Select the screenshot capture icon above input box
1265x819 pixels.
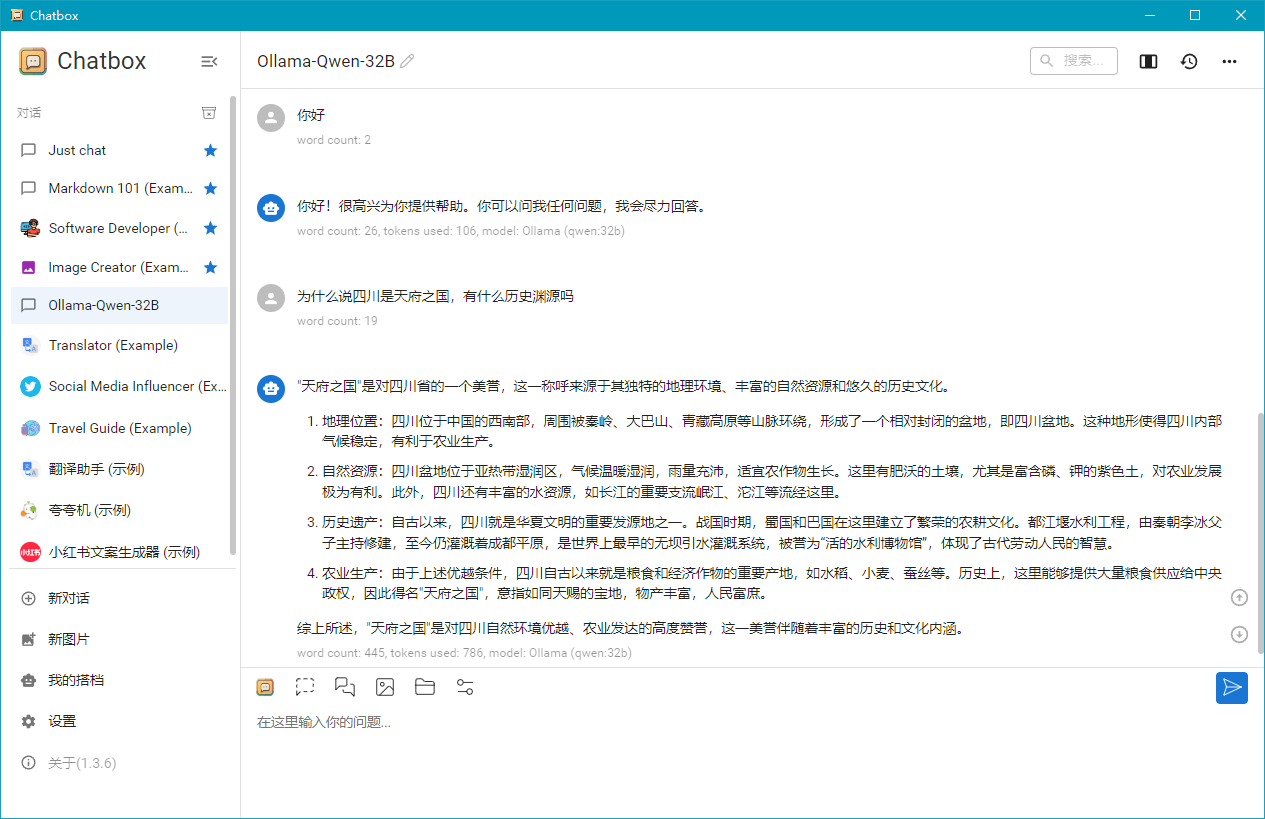305,687
